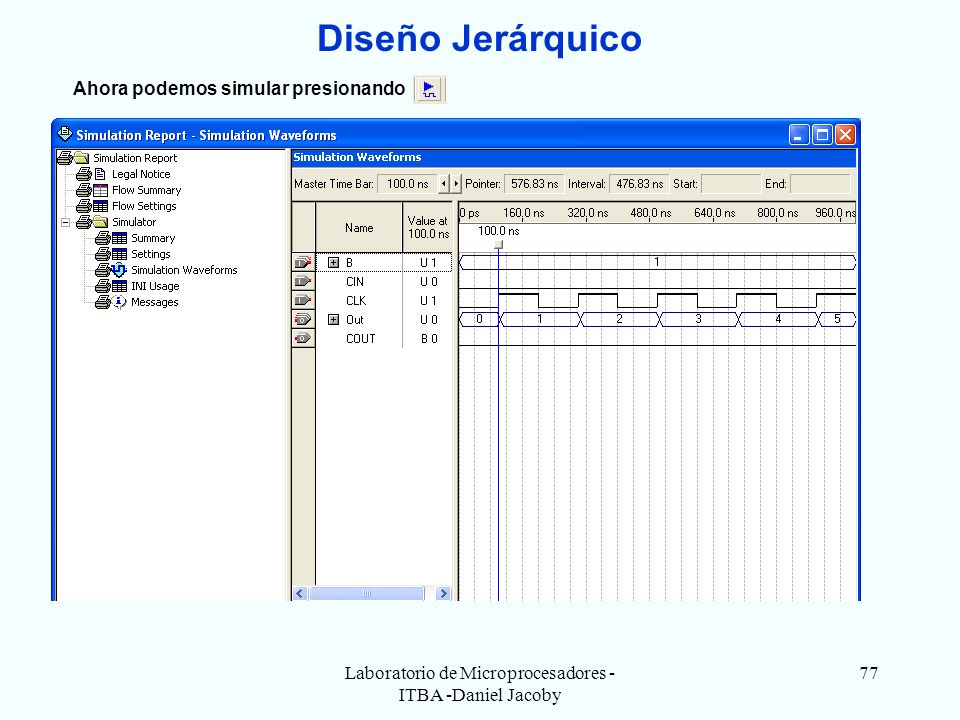
Task: Click the Simulator folder label
Action: (x=133, y=222)
